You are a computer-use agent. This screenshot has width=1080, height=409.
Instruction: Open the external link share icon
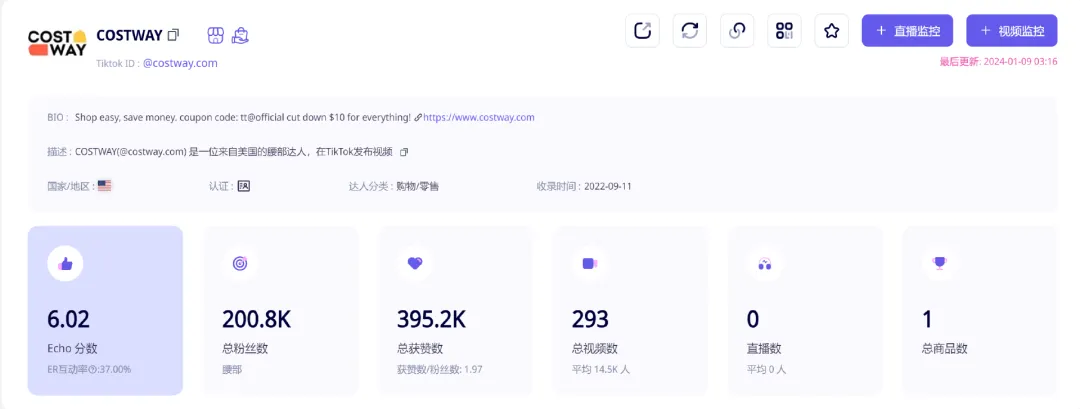coord(642,31)
